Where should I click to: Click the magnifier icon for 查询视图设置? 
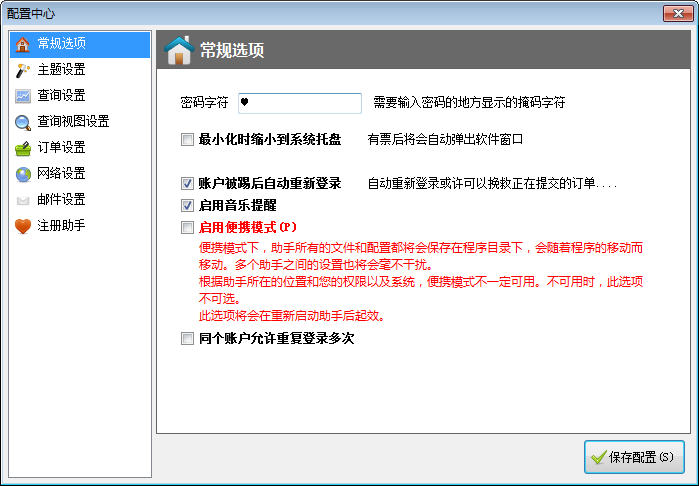point(22,122)
